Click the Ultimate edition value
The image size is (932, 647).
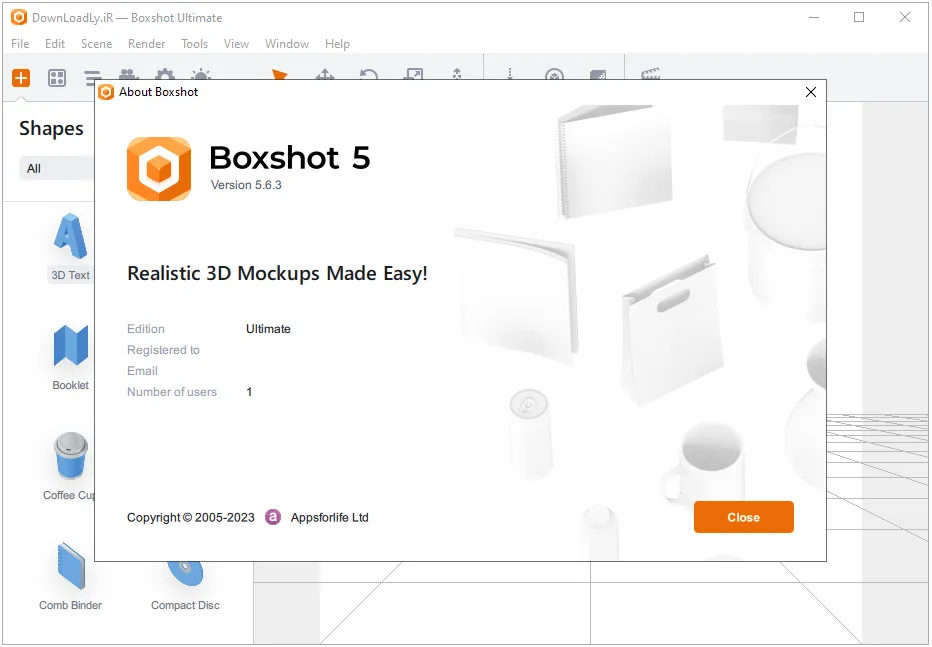pos(268,329)
